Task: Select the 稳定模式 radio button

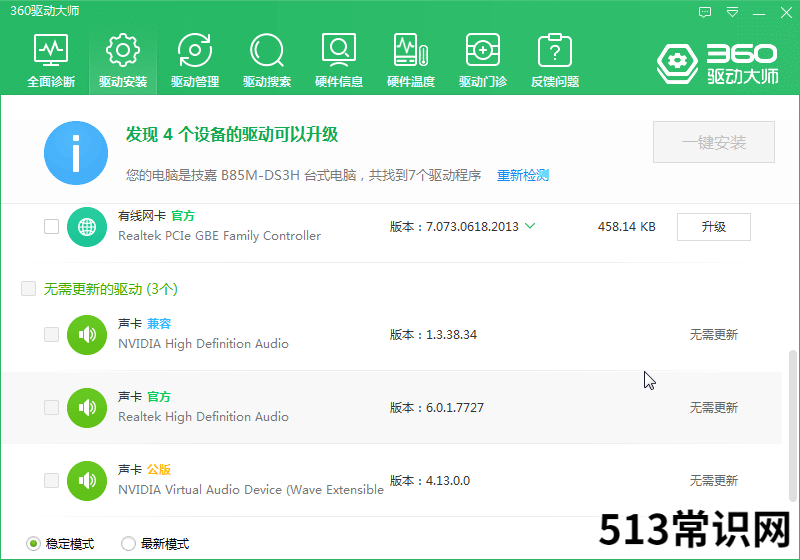Action: click(x=33, y=544)
